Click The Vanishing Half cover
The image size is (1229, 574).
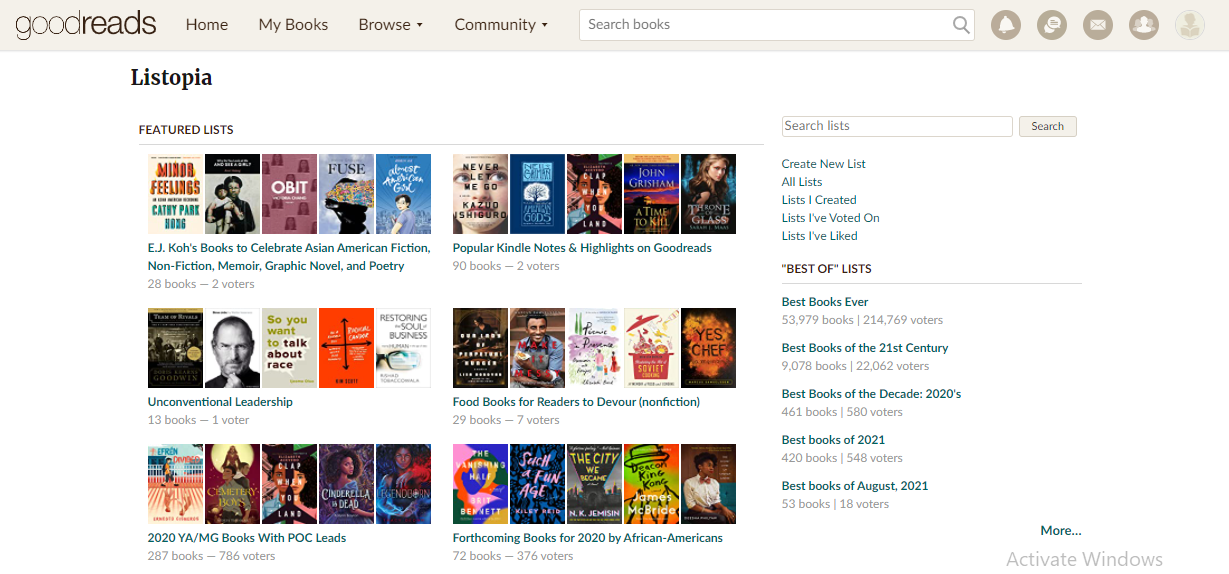pos(480,484)
